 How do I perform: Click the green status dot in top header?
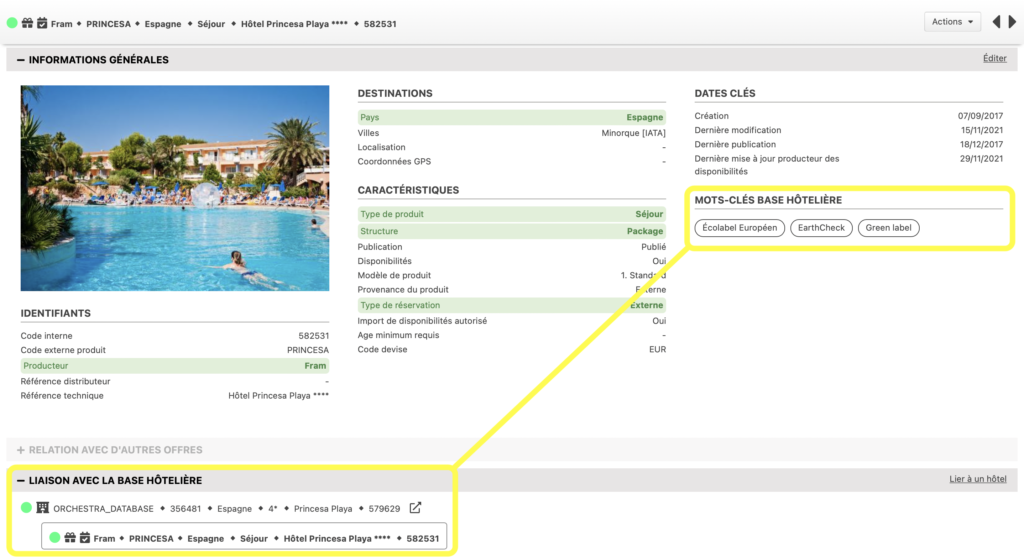(x=12, y=23)
